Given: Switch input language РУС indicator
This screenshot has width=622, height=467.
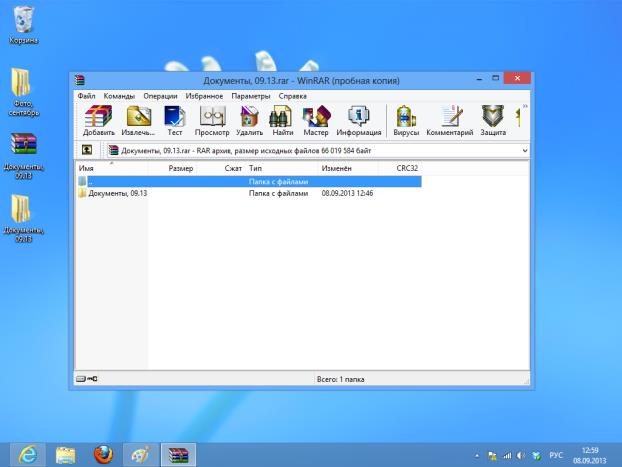Looking at the screenshot, I should (x=556, y=455).
